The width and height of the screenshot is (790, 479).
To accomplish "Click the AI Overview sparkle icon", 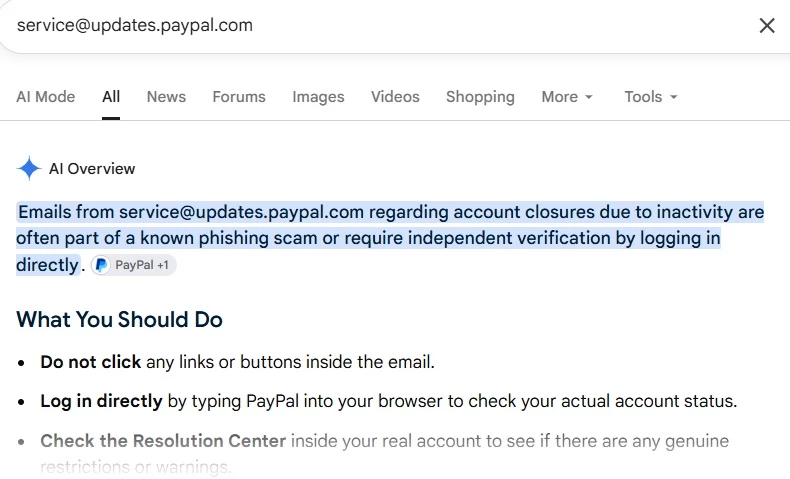I will point(29,168).
